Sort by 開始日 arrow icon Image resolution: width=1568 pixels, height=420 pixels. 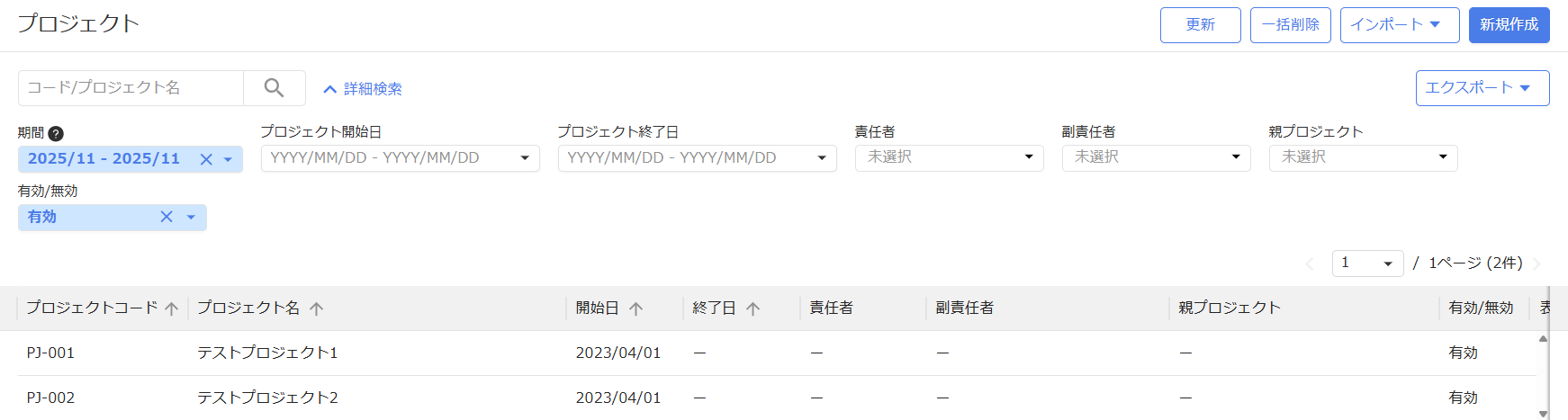[636, 308]
